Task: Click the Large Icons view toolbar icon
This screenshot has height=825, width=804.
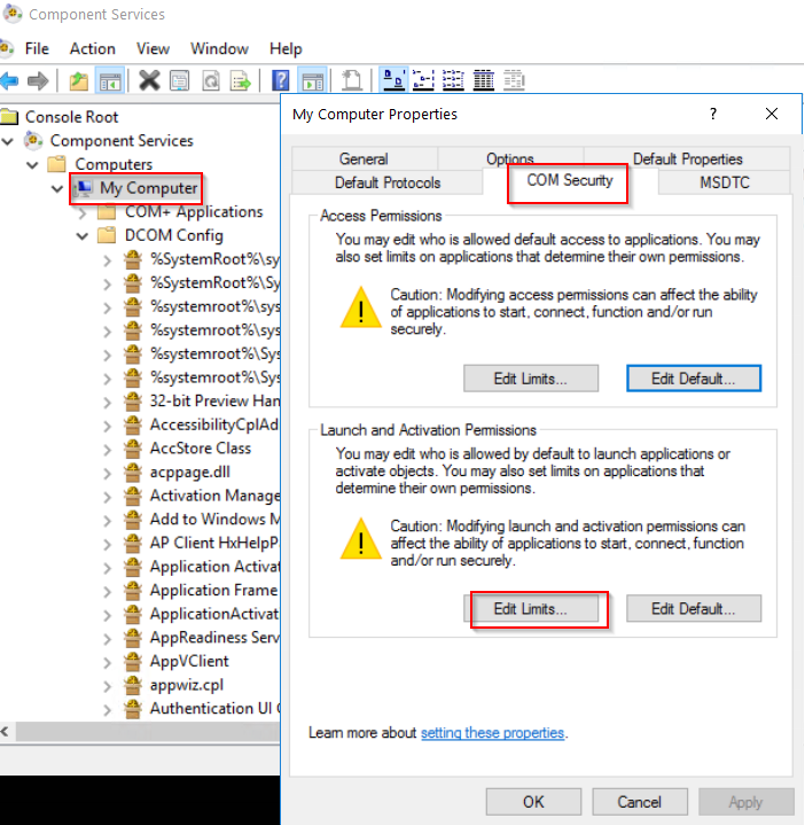Action: tap(394, 80)
